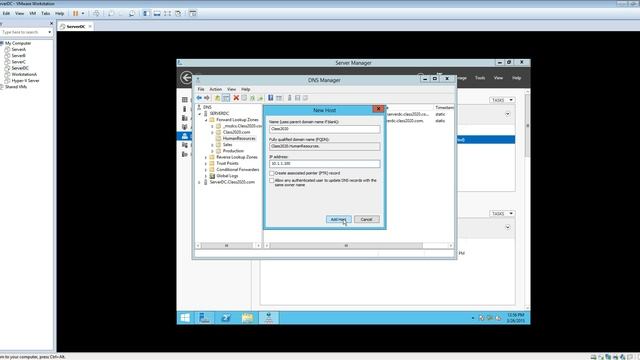Switch to ServerDC tab in VMware
The height and width of the screenshot is (360, 640).
tap(76, 27)
